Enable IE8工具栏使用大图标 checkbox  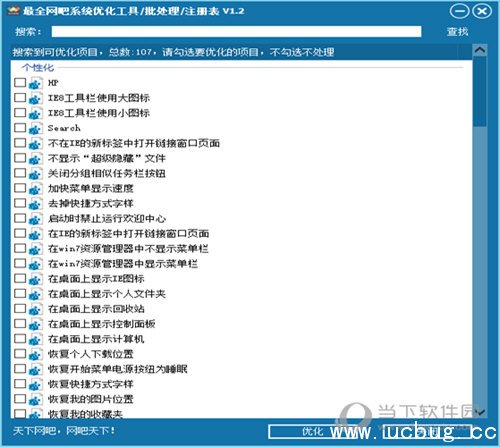click(20, 97)
